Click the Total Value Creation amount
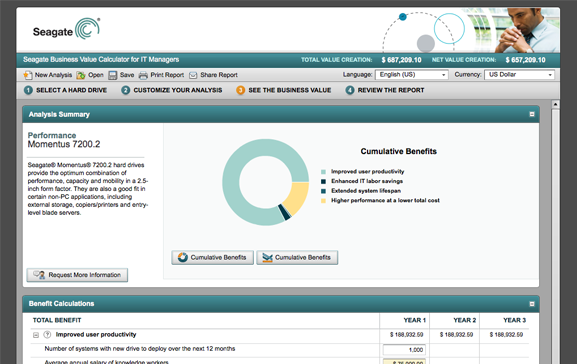Screen dimensions: 577x364 pos(401,60)
